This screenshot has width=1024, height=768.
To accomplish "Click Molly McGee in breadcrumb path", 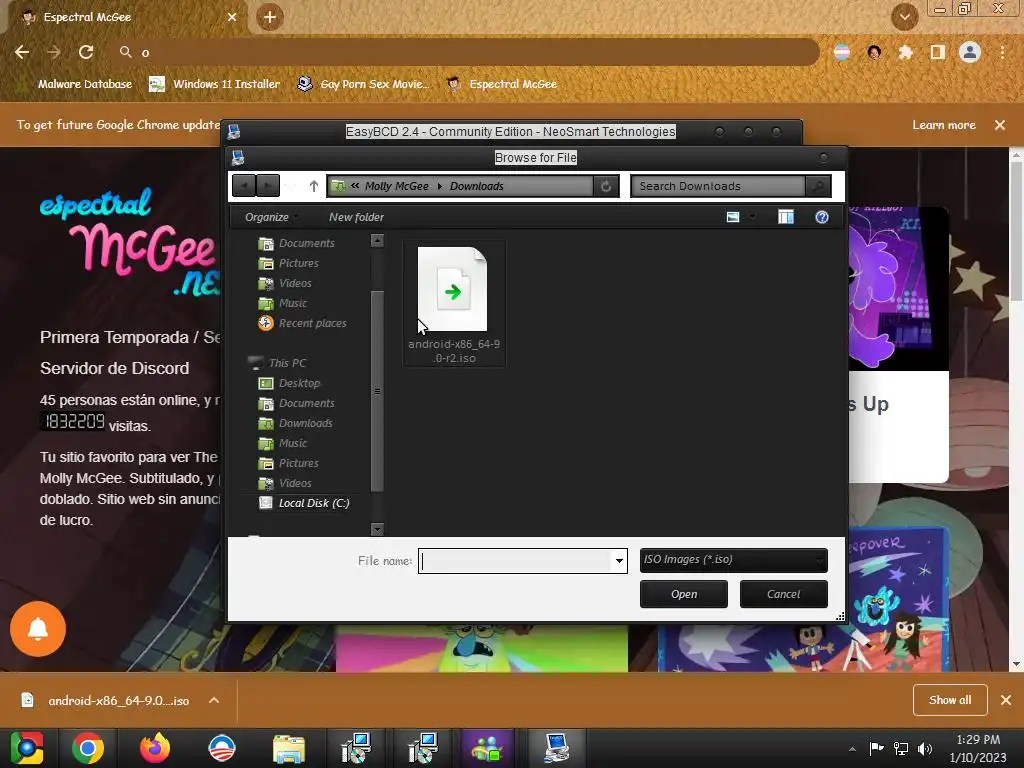I will [x=396, y=186].
